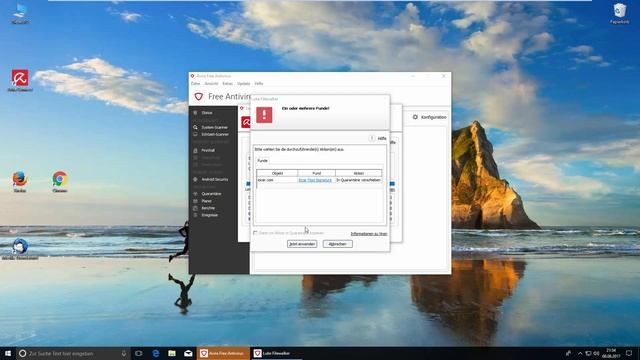Show hidden system tray icons
Image resolution: width=640 pixels, height=360 pixels.
(580, 353)
